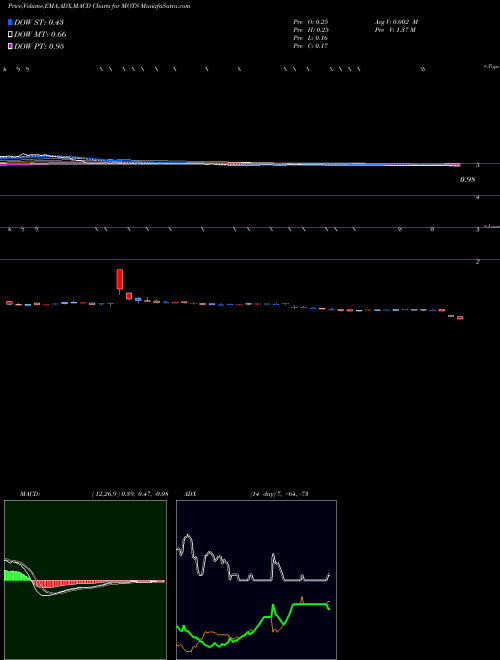The image size is (500, 660).
Task: Click the white ADX line's first peak
Action: pos(187,537)
